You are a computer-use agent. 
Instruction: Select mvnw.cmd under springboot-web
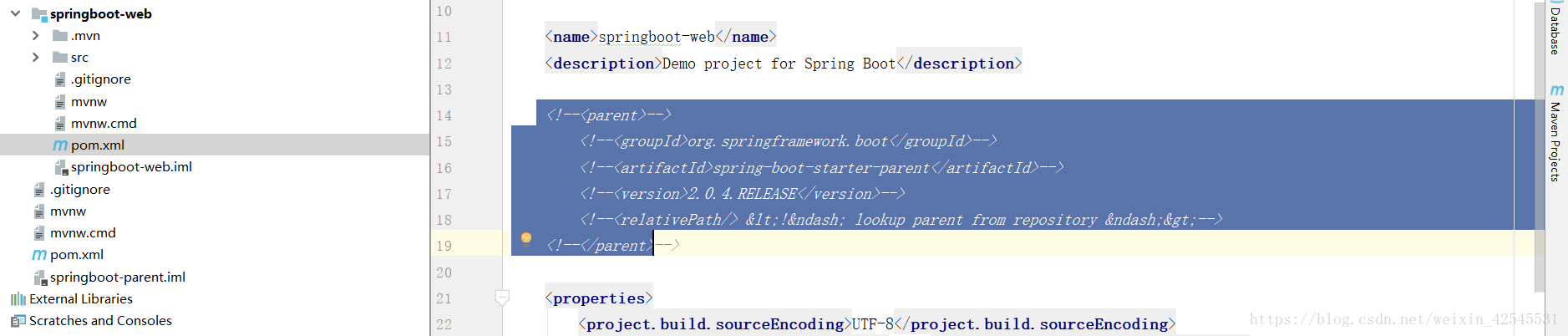click(104, 123)
